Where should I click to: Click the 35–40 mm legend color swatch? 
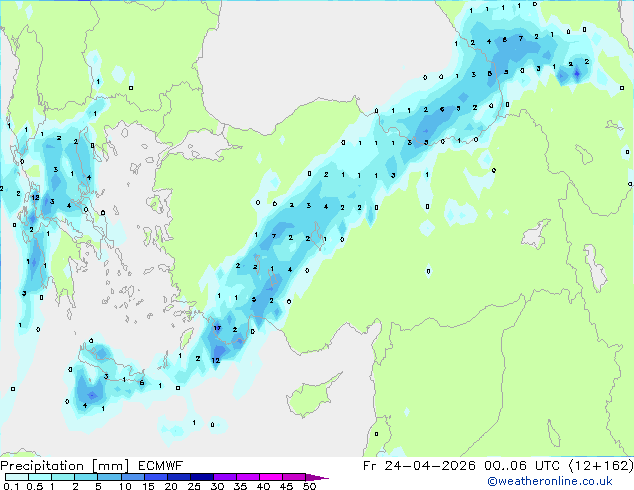pos(248,477)
